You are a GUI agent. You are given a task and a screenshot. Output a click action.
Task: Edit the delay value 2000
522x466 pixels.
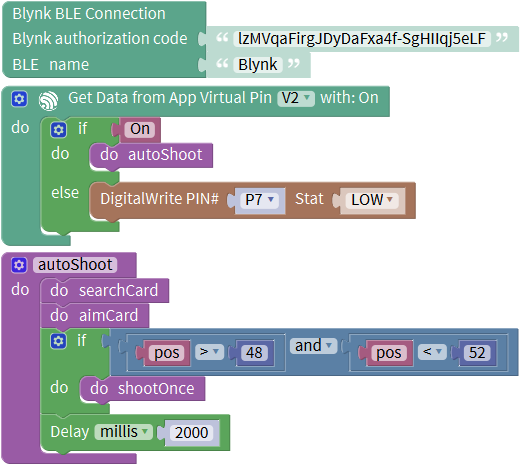tap(192, 433)
